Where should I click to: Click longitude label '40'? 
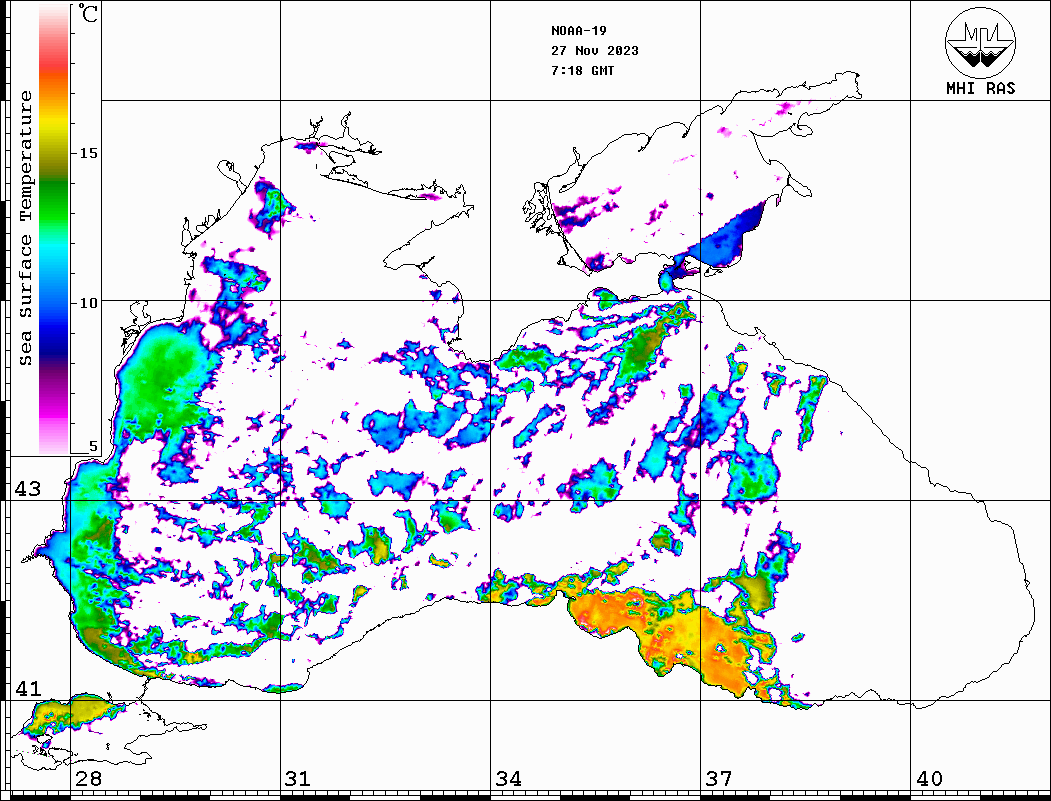pos(929,779)
